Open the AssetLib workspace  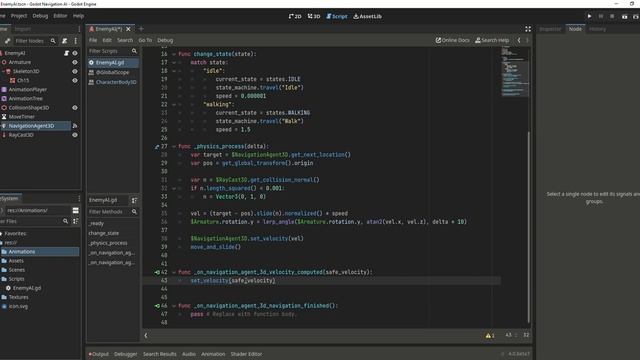pos(367,16)
